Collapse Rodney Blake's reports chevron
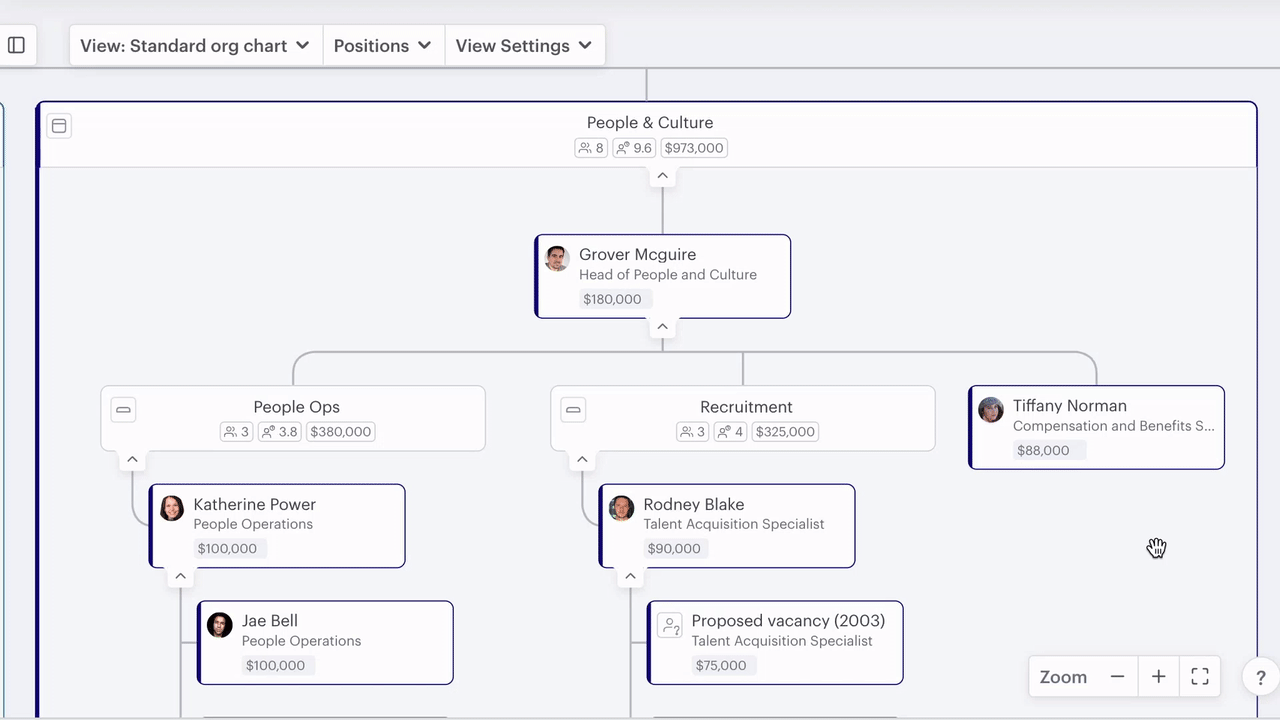 point(630,575)
